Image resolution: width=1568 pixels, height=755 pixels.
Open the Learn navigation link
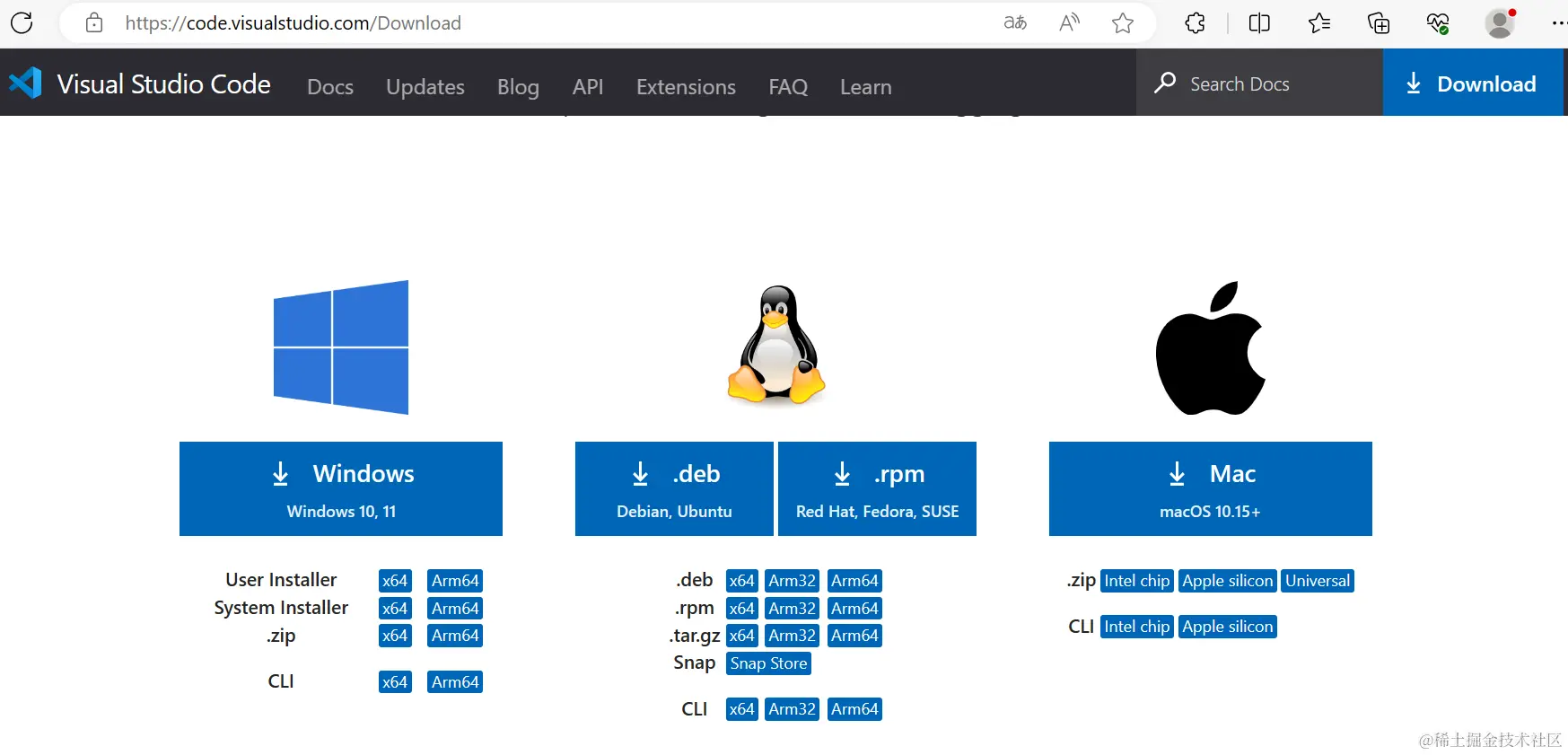(x=866, y=87)
